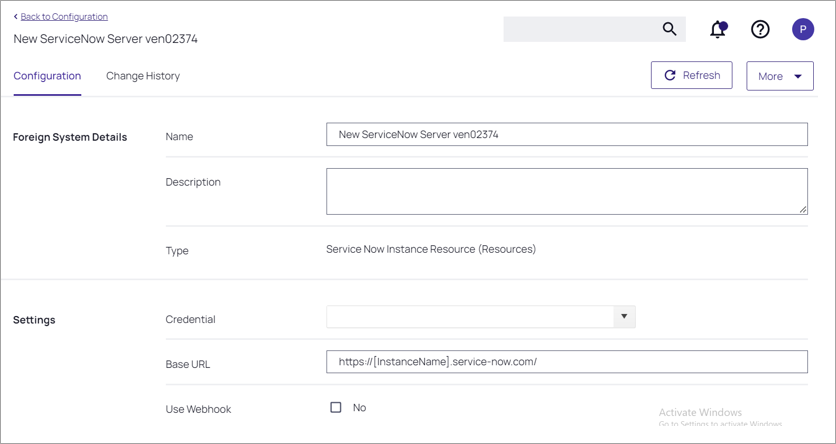Screen dimensions: 836x444
Task: Enable the Use Webhook checkbox
Action: click(x=336, y=408)
